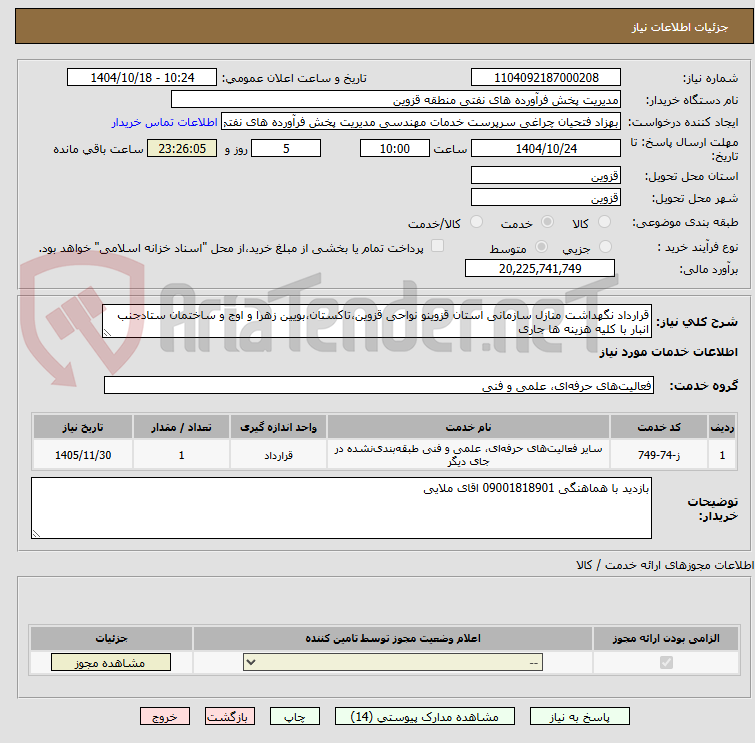
Task: Click the financial estimate field 20,225,741,749
Action: [540, 268]
